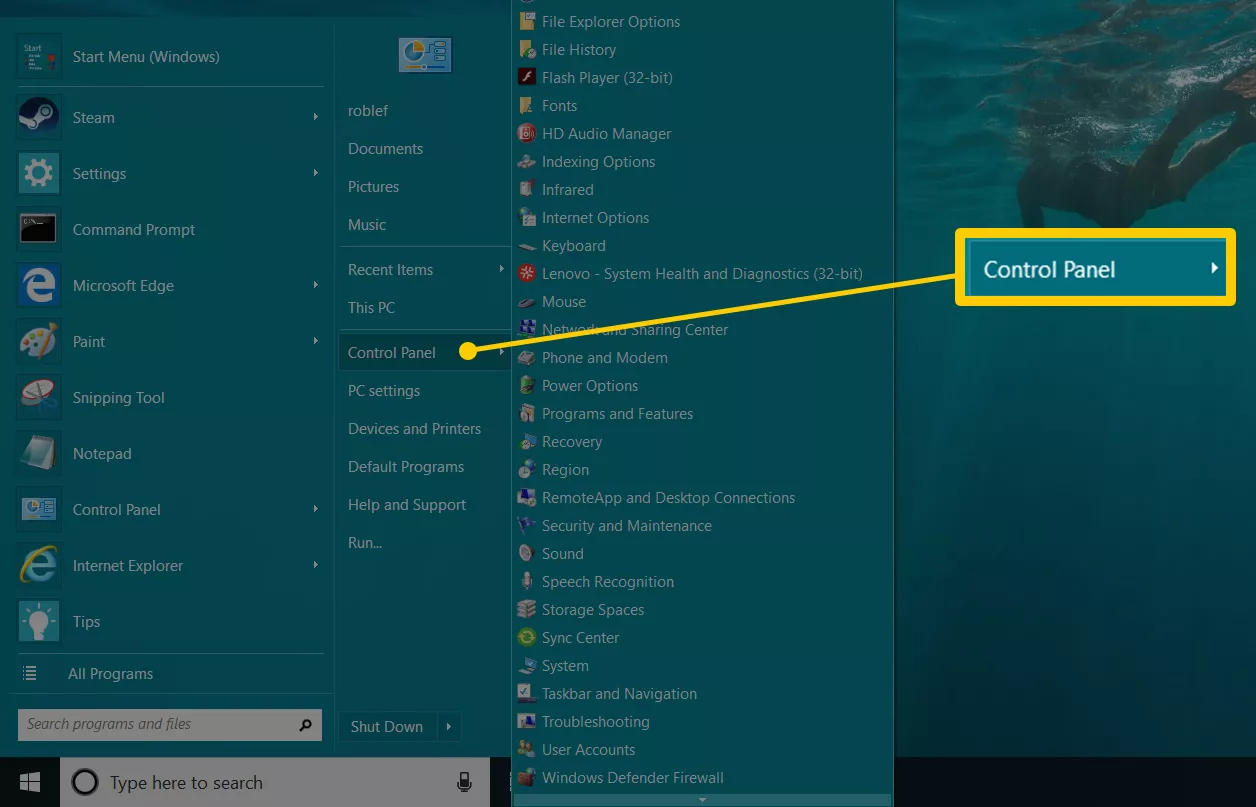This screenshot has width=1256, height=807.
Task: Expand the Microsoft Edge submenu arrow
Action: pyautogui.click(x=315, y=286)
